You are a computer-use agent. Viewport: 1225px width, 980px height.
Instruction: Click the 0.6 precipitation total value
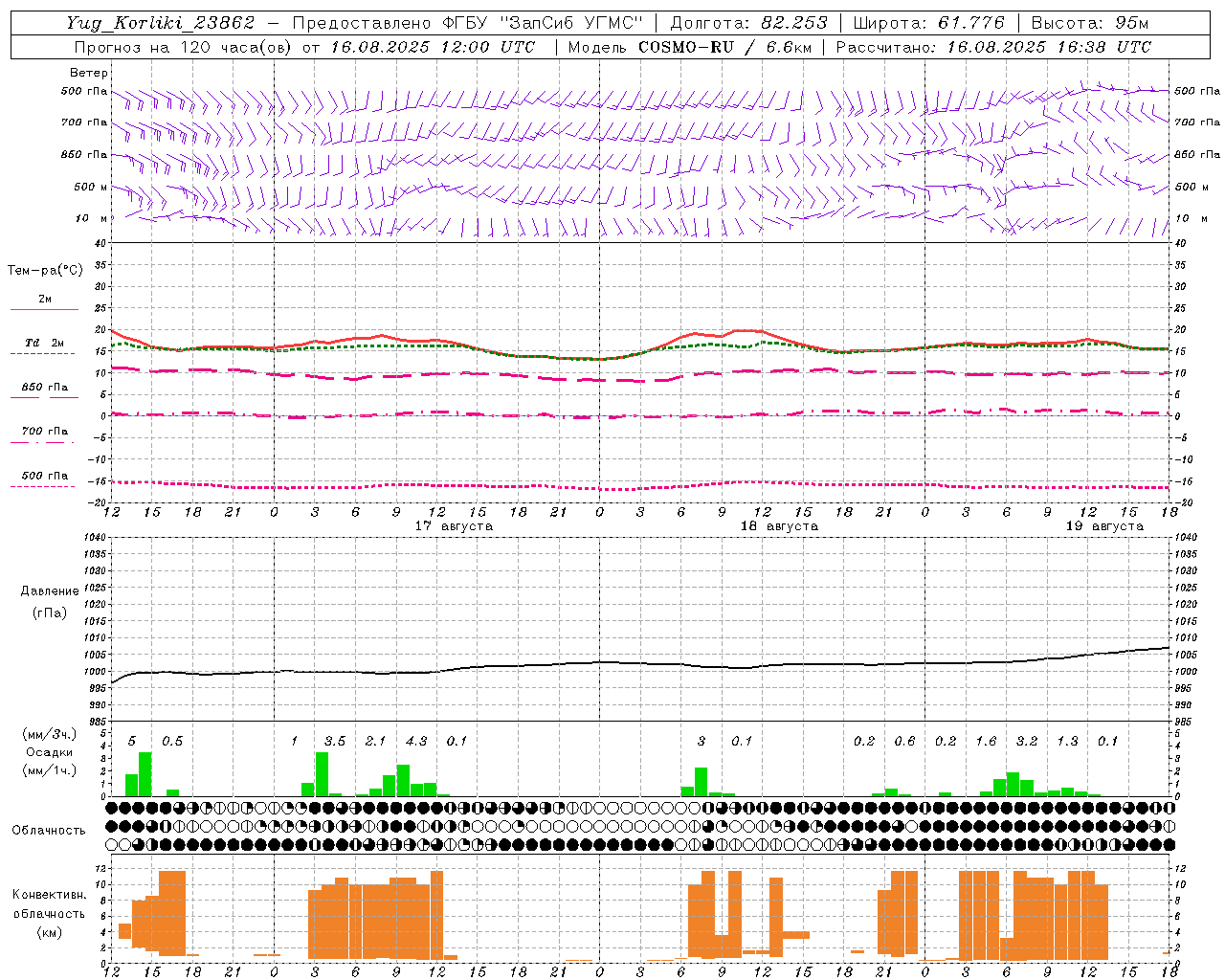click(x=904, y=742)
